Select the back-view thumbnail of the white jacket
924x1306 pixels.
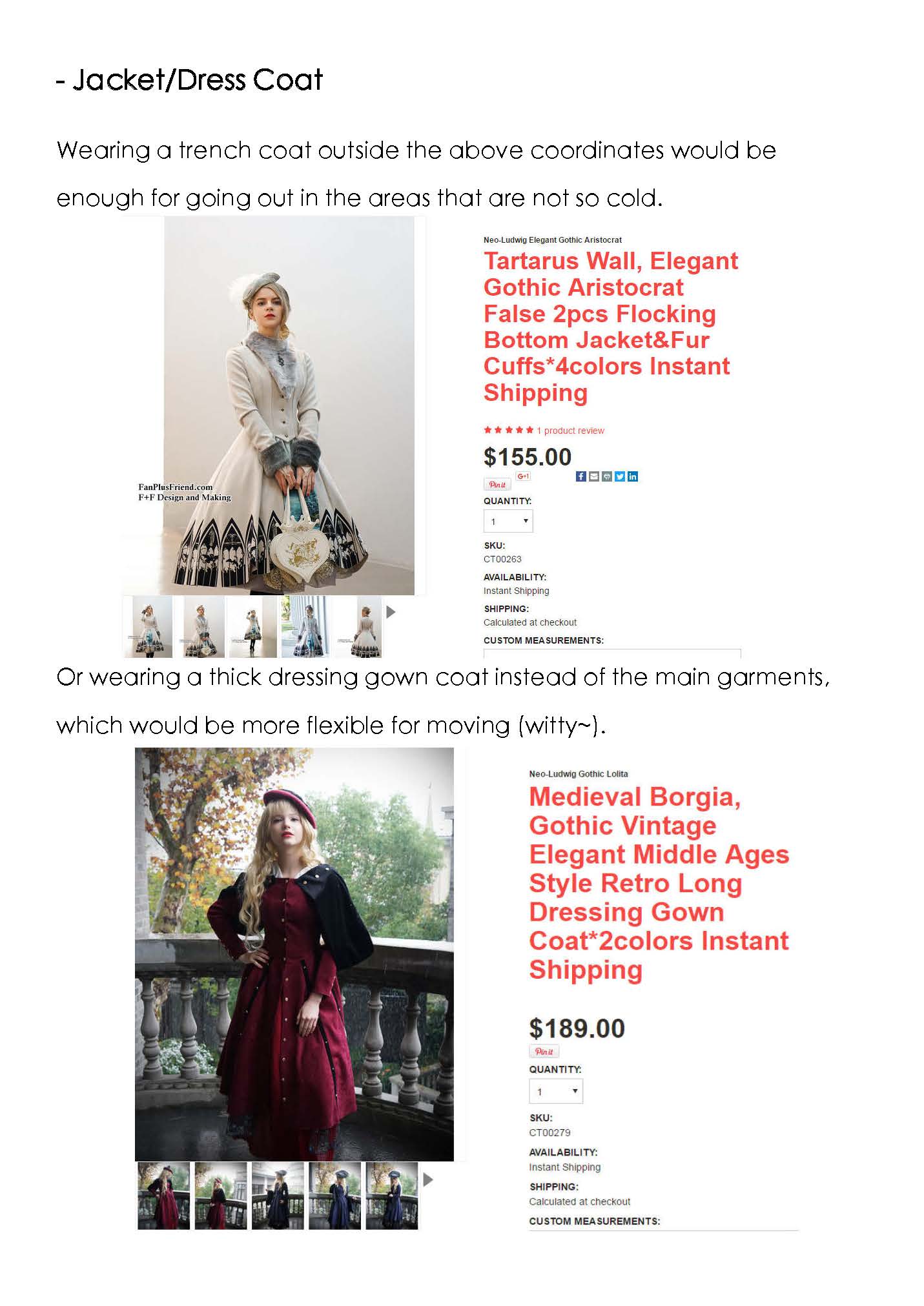pyautogui.click(x=360, y=627)
